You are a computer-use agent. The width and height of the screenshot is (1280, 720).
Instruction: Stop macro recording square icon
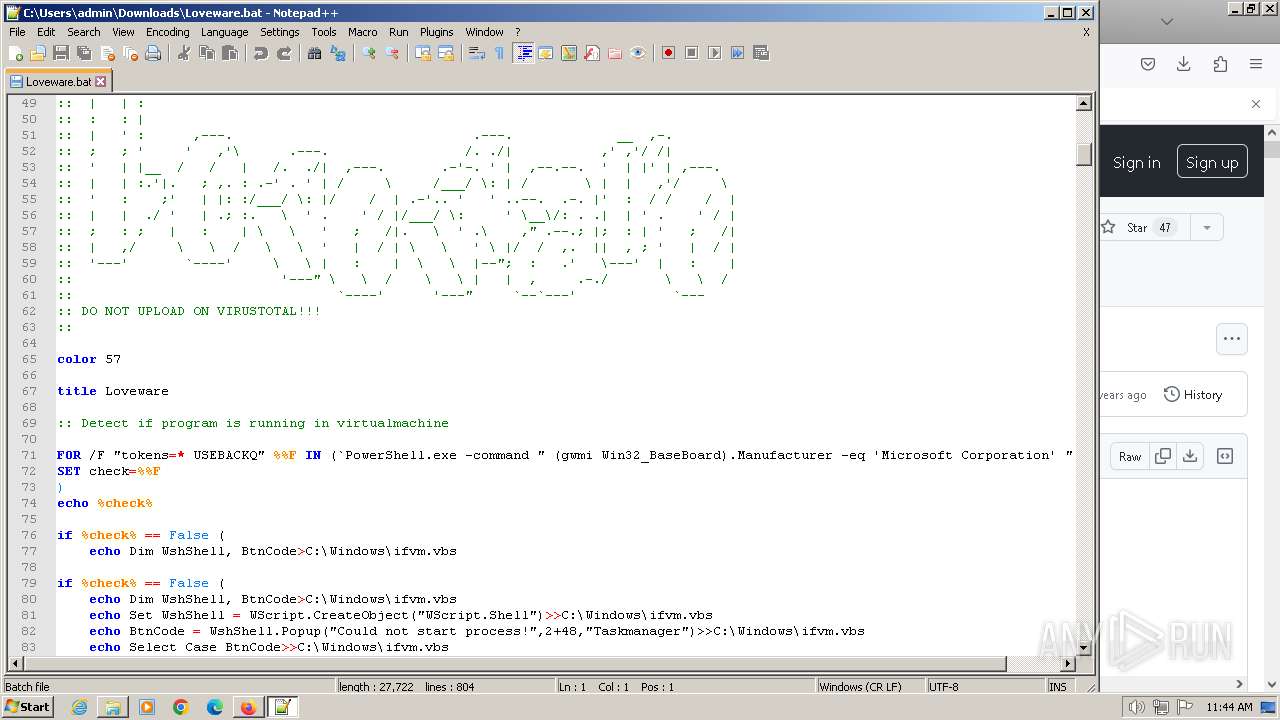pyautogui.click(x=691, y=53)
